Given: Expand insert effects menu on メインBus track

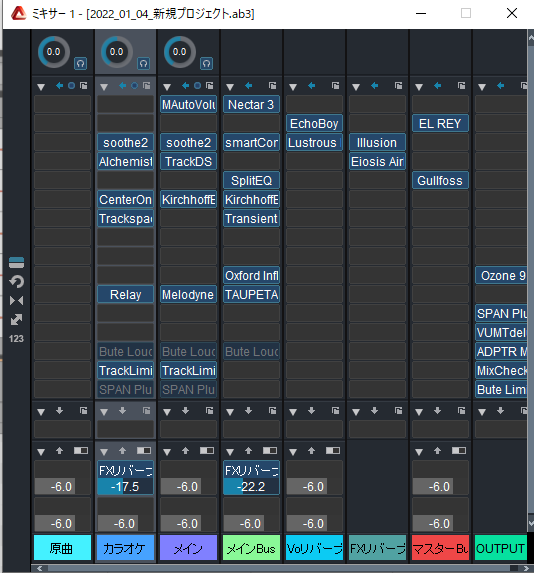Looking at the screenshot, I should tap(230, 87).
